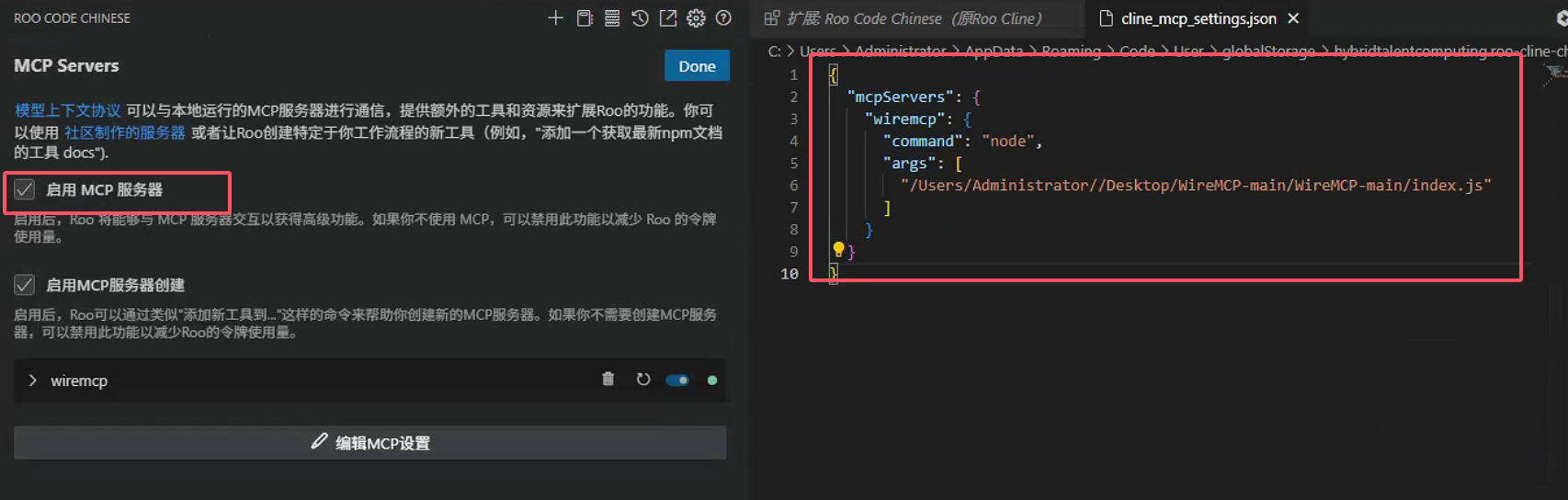Expand the wiremcp server entry
Image resolution: width=1568 pixels, height=500 pixels.
tap(32, 381)
